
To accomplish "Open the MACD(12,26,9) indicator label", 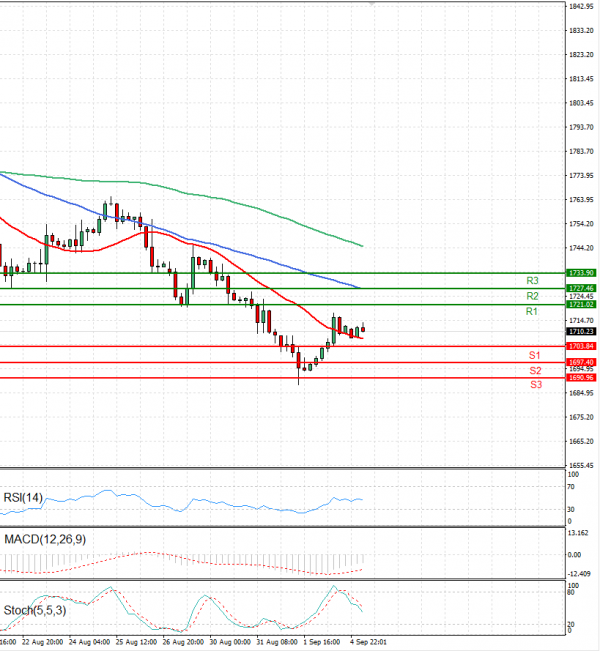I will (44, 539).
